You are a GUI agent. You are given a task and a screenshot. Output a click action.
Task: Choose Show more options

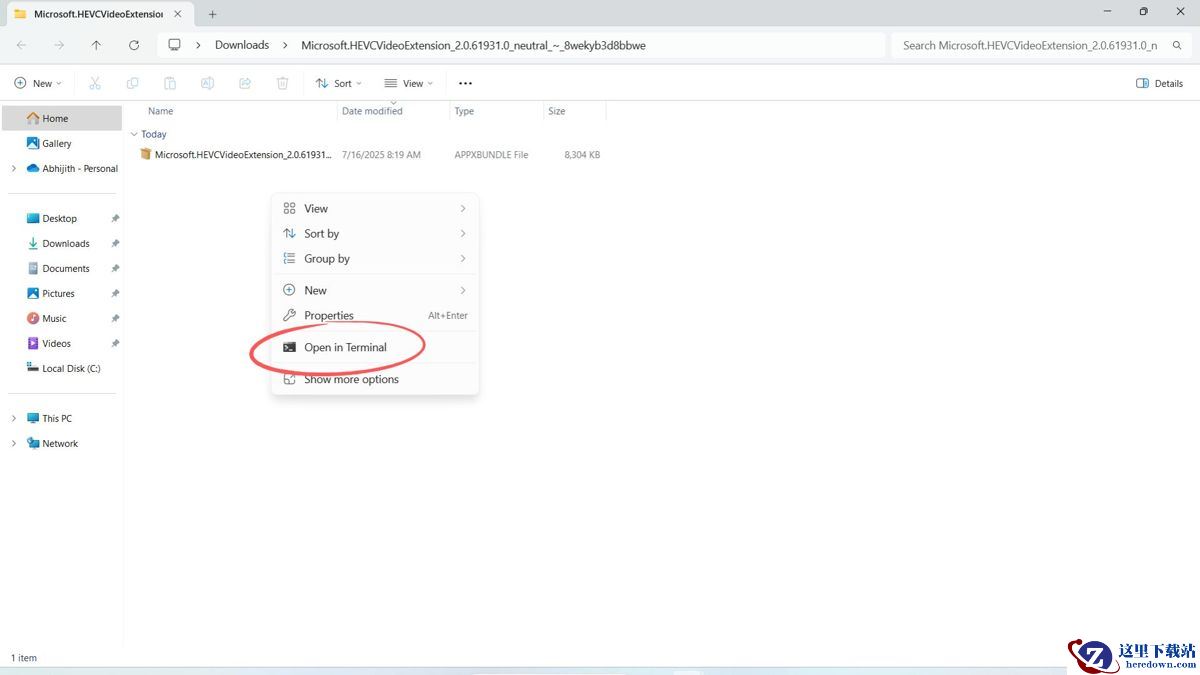tap(375, 379)
